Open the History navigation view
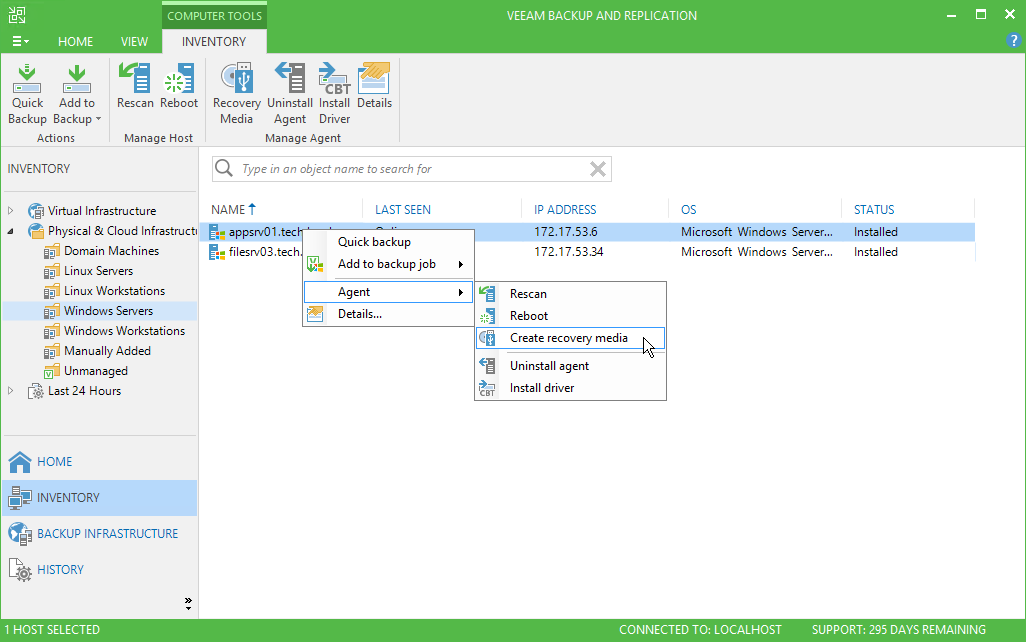The height and width of the screenshot is (642, 1026). [99, 569]
